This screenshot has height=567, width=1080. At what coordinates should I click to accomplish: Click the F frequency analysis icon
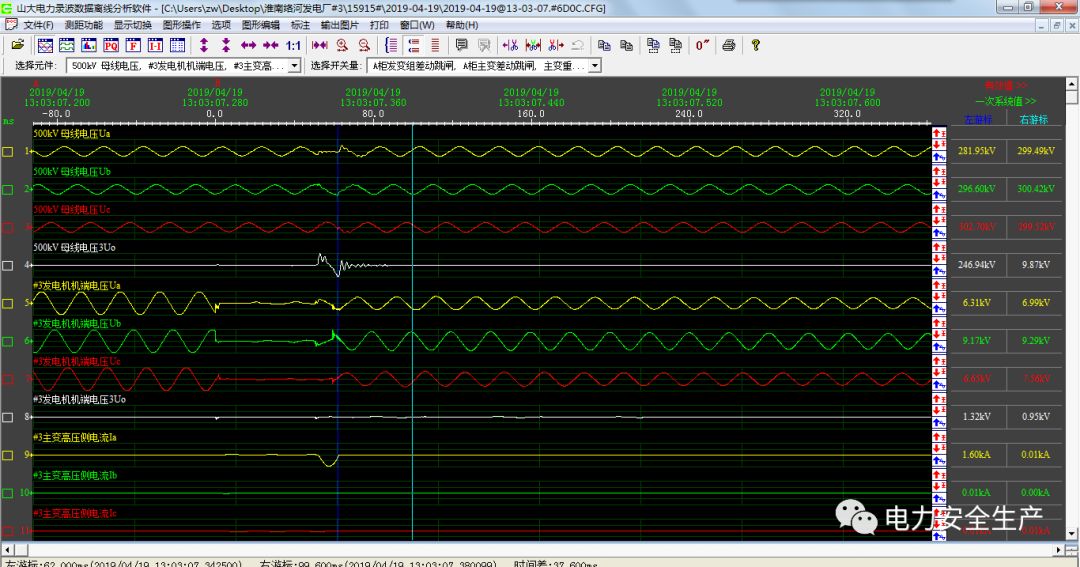[133, 45]
